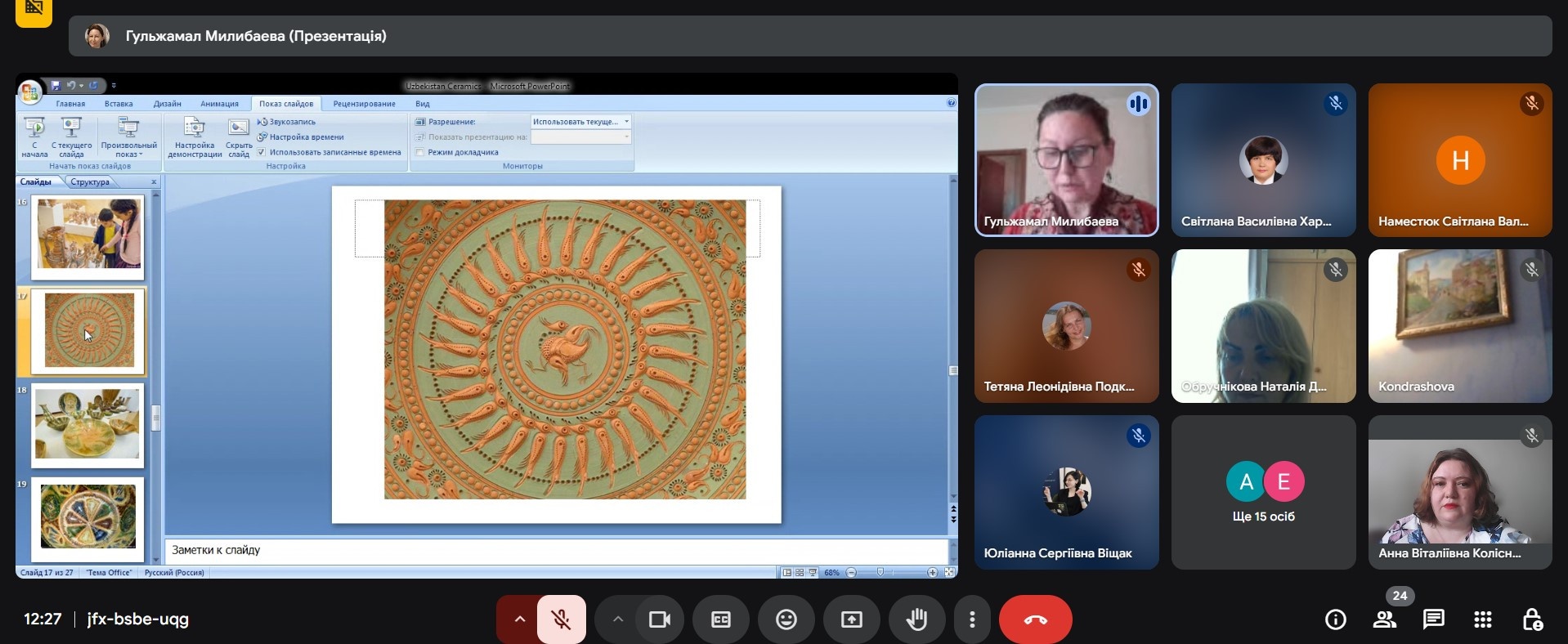The height and width of the screenshot is (644, 1568).
Task: Open Произвольный показ dropdown
Action: click(x=128, y=137)
